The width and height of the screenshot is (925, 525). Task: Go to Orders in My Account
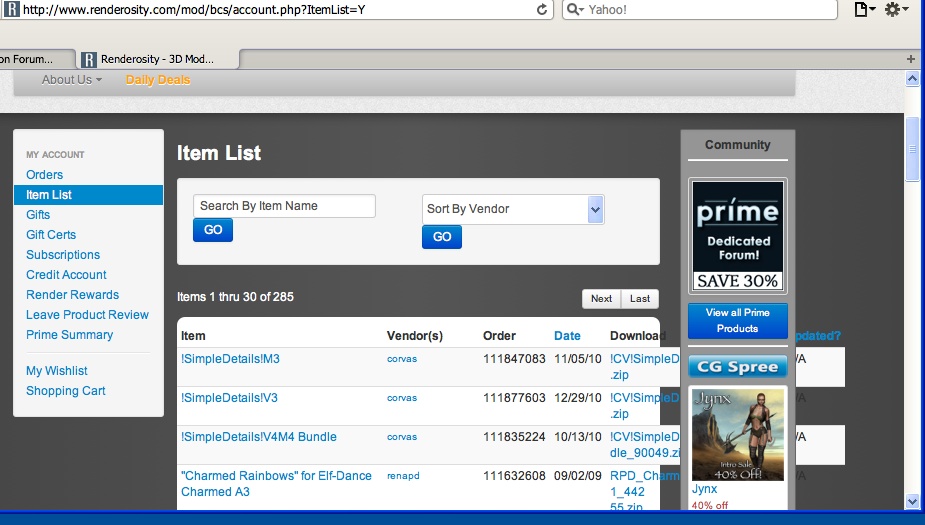click(44, 175)
